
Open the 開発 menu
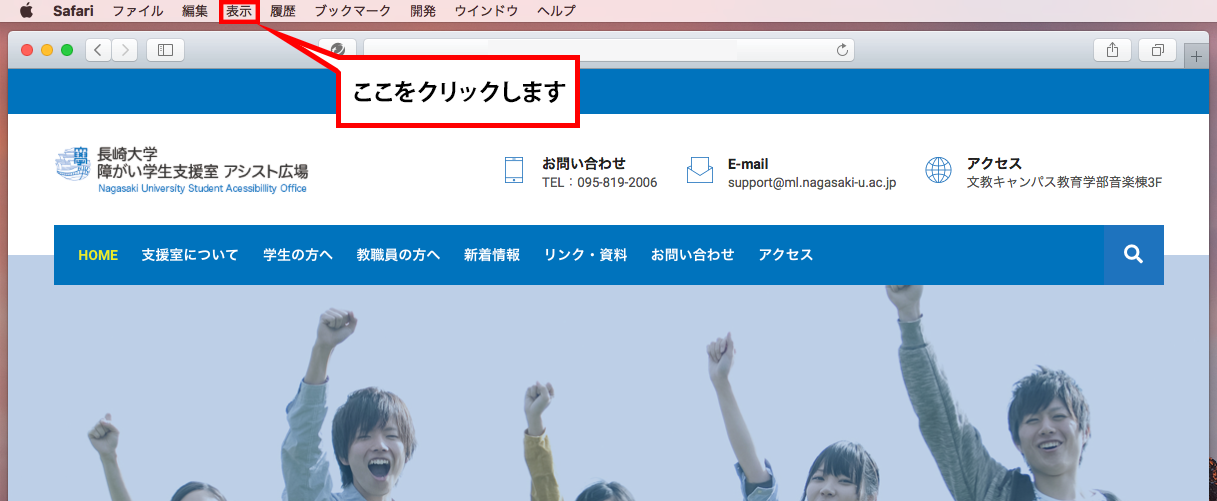(x=423, y=11)
